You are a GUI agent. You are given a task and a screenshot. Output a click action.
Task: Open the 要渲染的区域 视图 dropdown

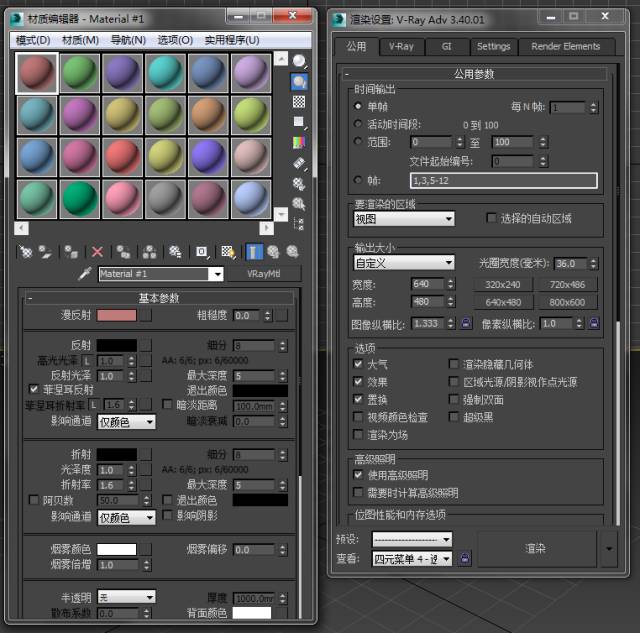(404, 218)
